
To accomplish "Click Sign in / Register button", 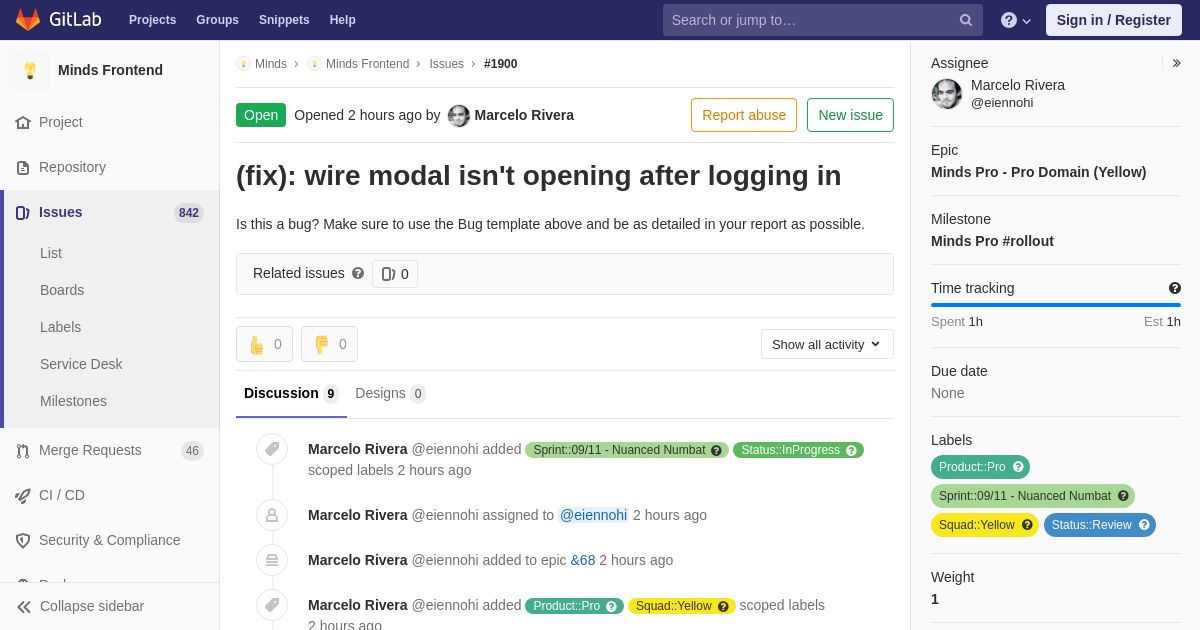I will (1114, 20).
